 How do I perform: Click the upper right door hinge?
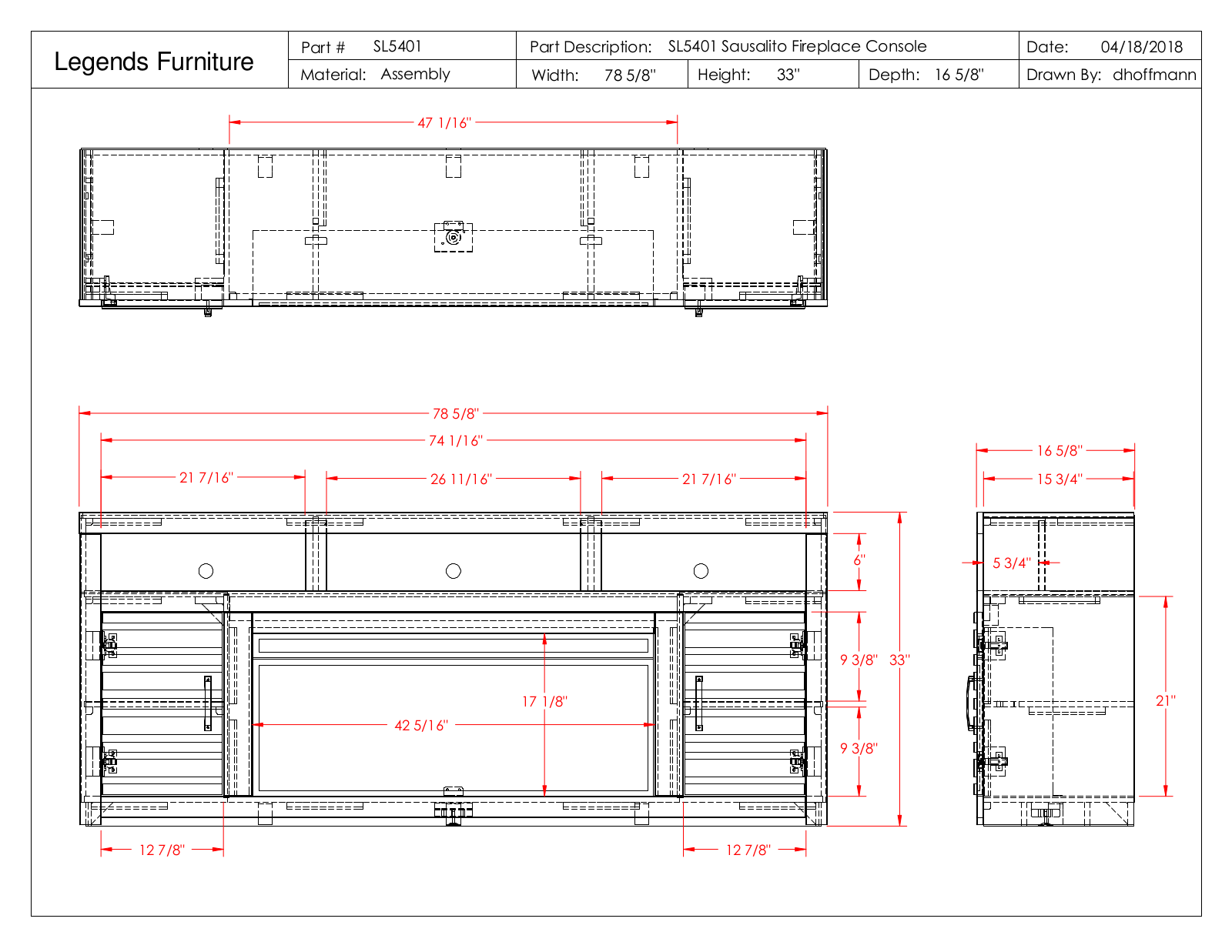pyautogui.click(x=798, y=645)
